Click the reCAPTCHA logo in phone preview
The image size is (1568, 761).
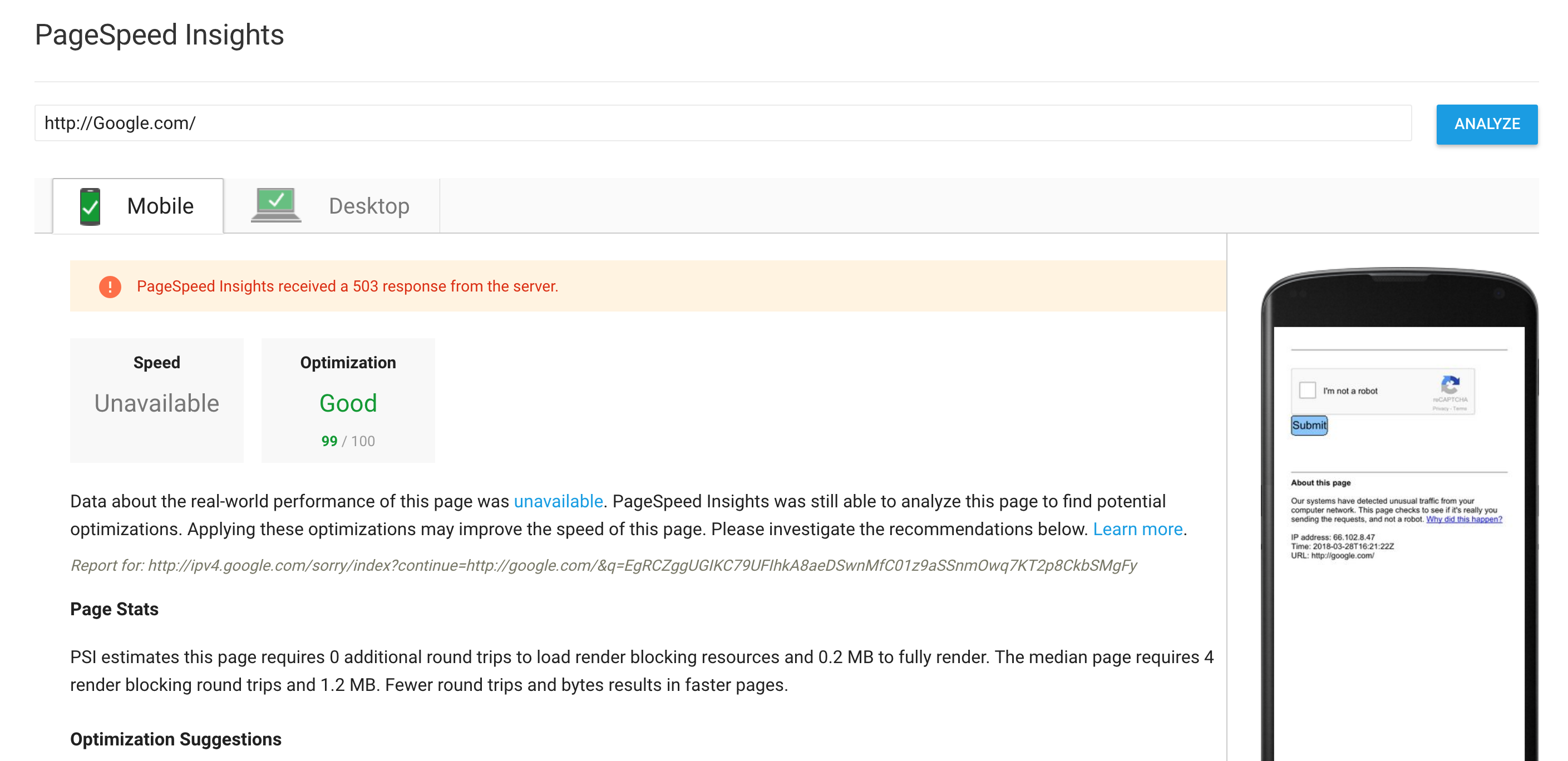(x=1450, y=385)
